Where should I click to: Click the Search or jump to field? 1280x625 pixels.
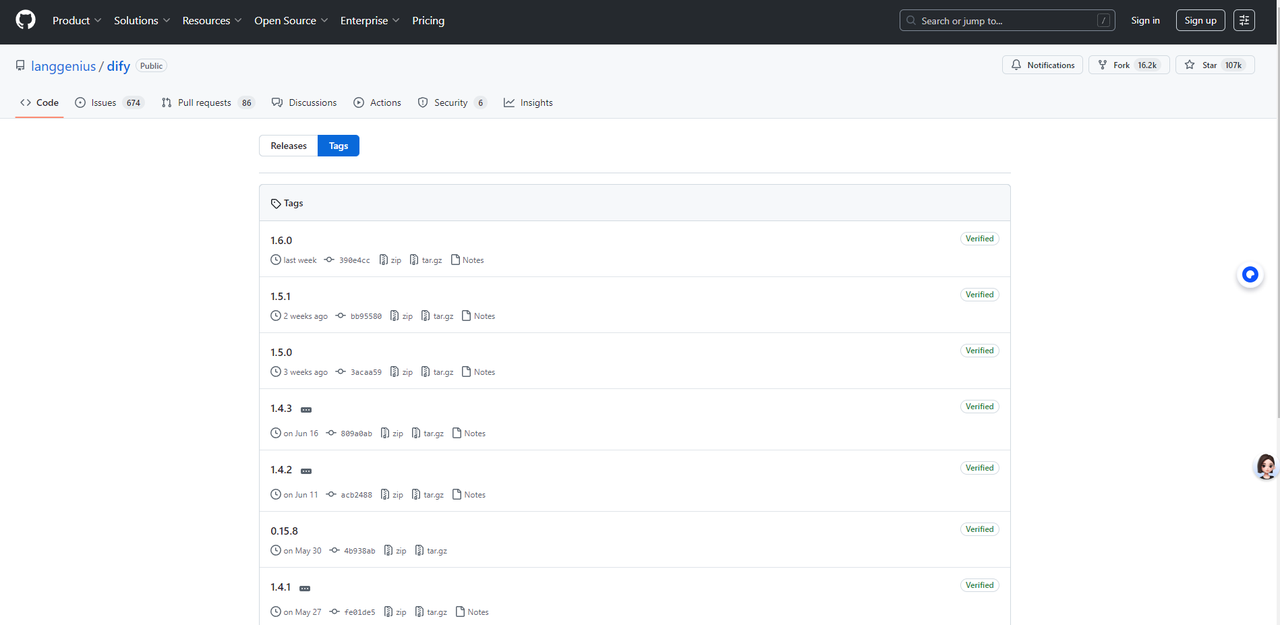pyautogui.click(x=1008, y=20)
